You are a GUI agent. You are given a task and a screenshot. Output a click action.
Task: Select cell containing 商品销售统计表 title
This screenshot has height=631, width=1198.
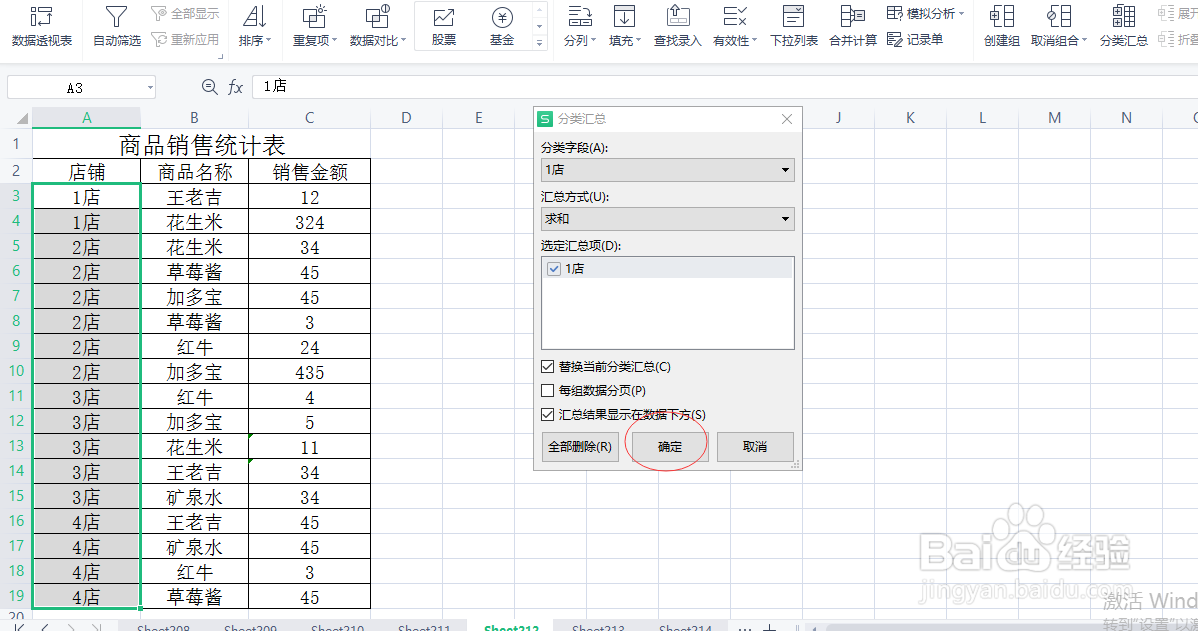(x=202, y=144)
